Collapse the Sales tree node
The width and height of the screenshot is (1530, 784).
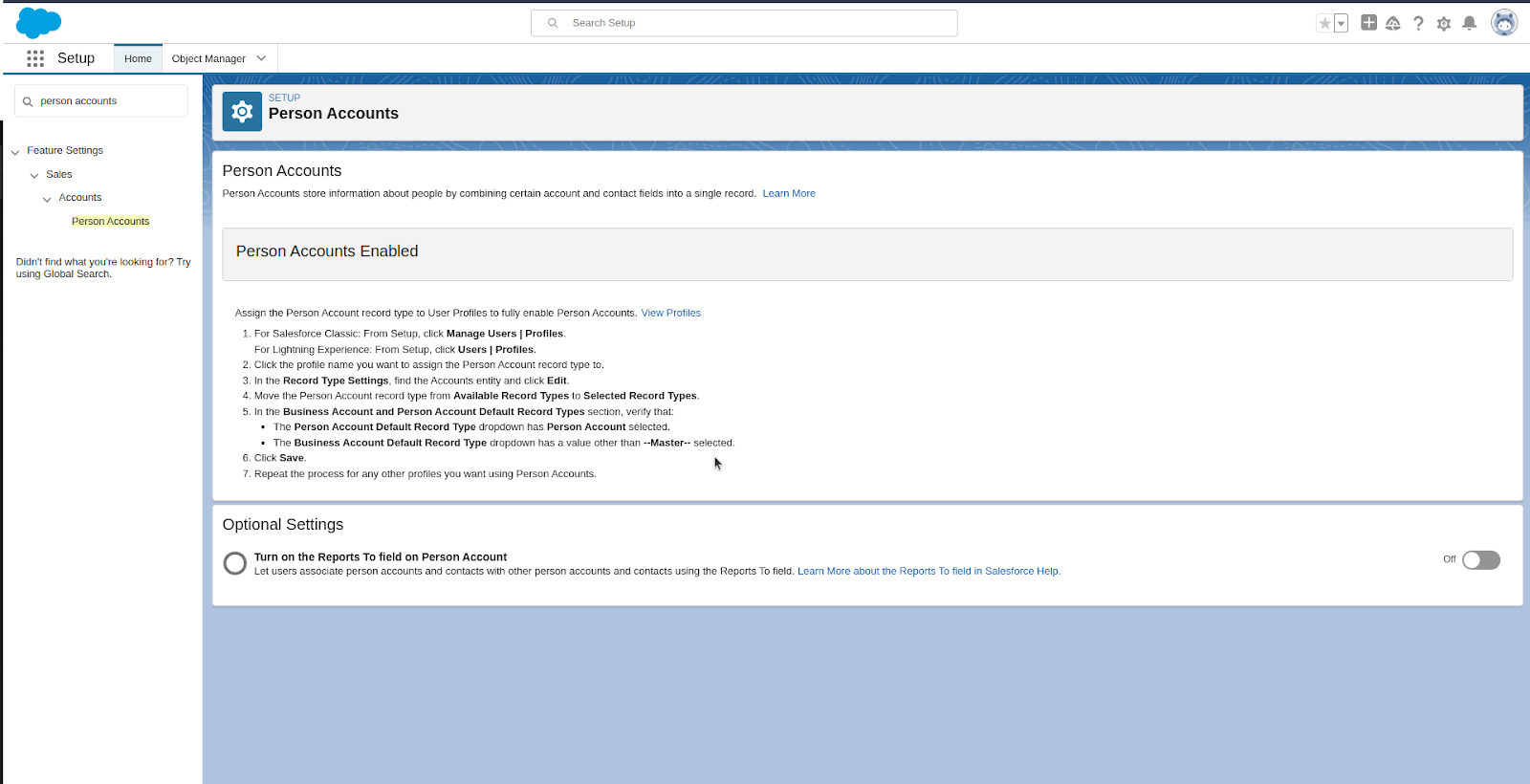[x=34, y=175]
